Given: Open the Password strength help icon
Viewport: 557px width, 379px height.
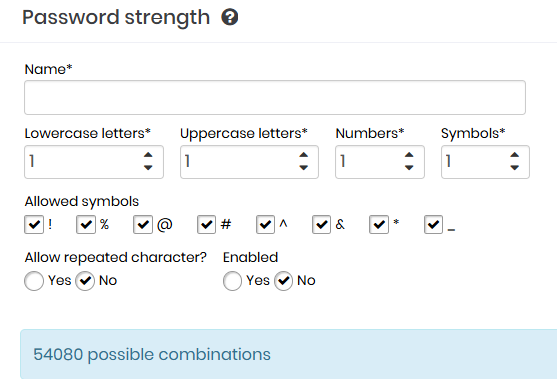Looking at the screenshot, I should 230,17.
